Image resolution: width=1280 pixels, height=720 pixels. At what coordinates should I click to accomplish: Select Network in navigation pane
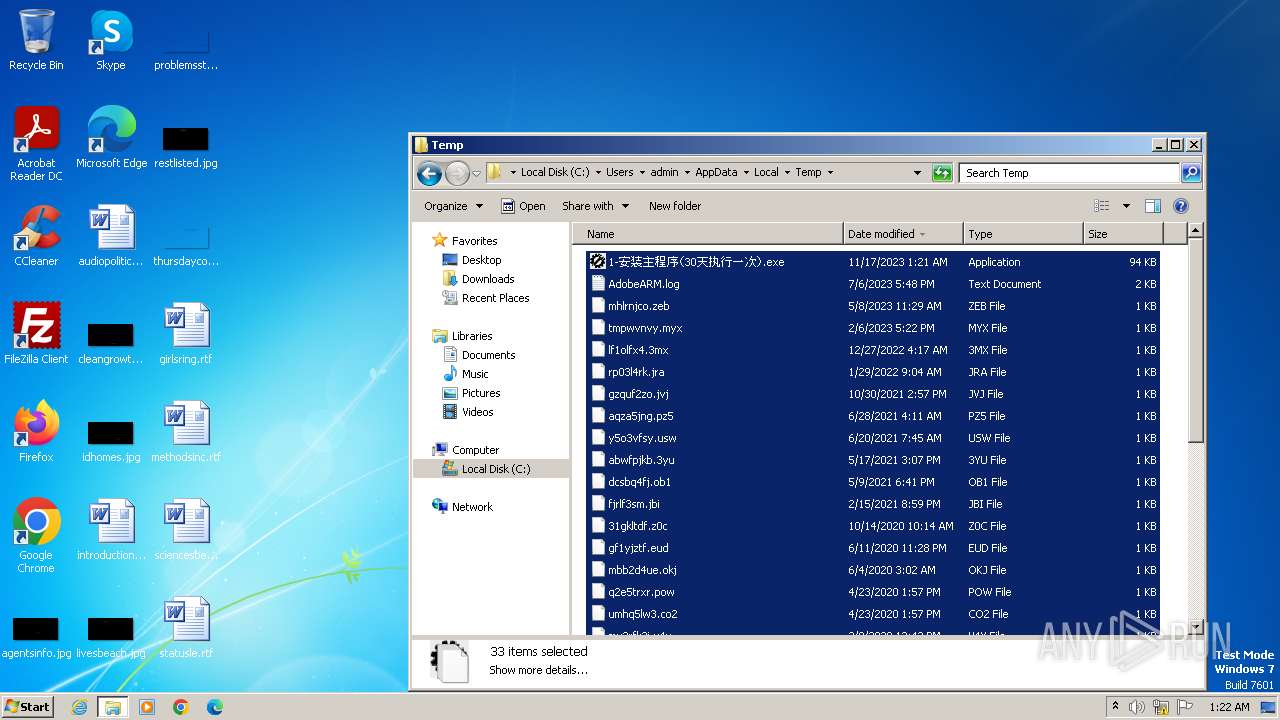click(462, 507)
